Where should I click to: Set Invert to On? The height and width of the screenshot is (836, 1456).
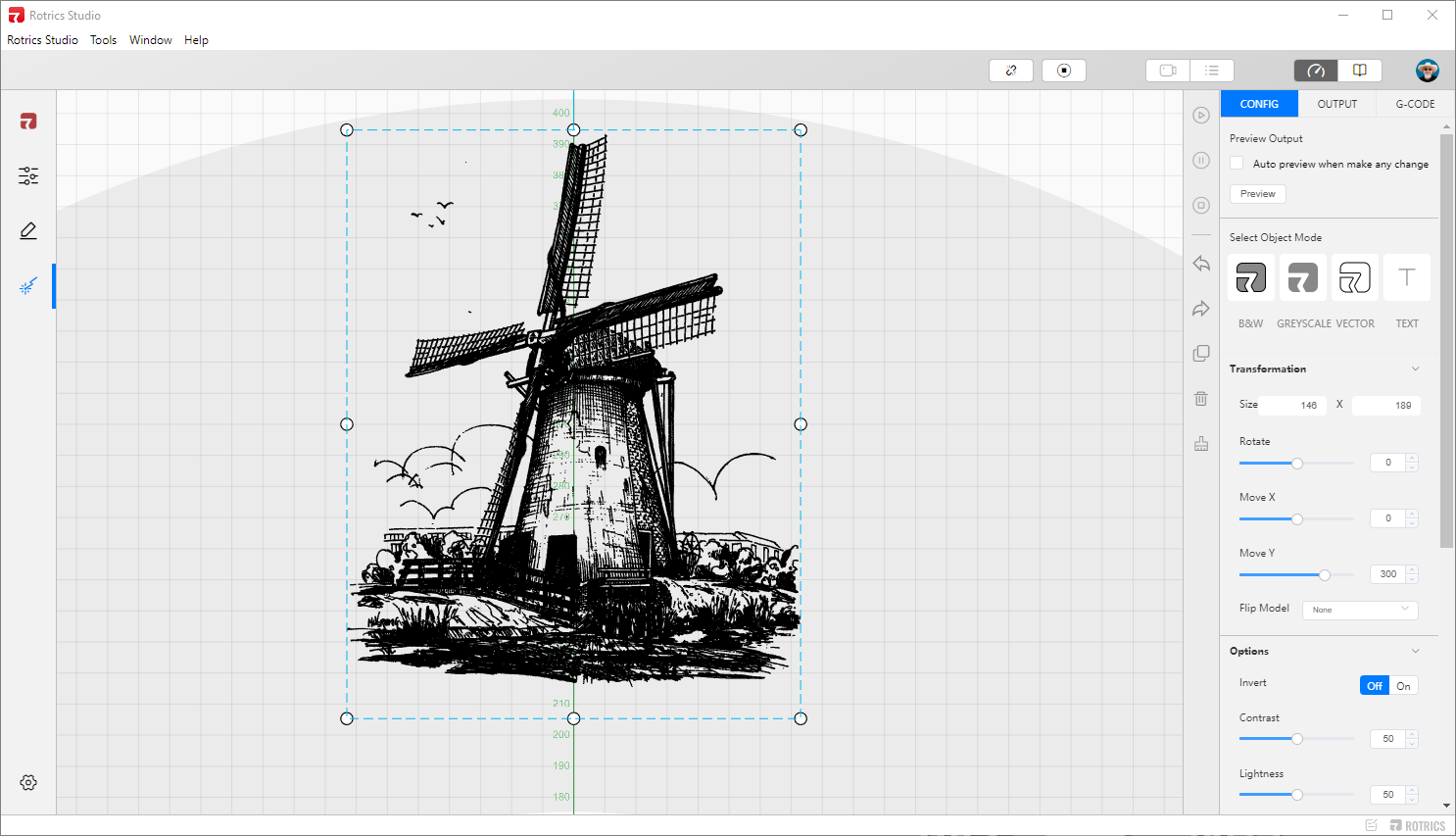point(1404,686)
